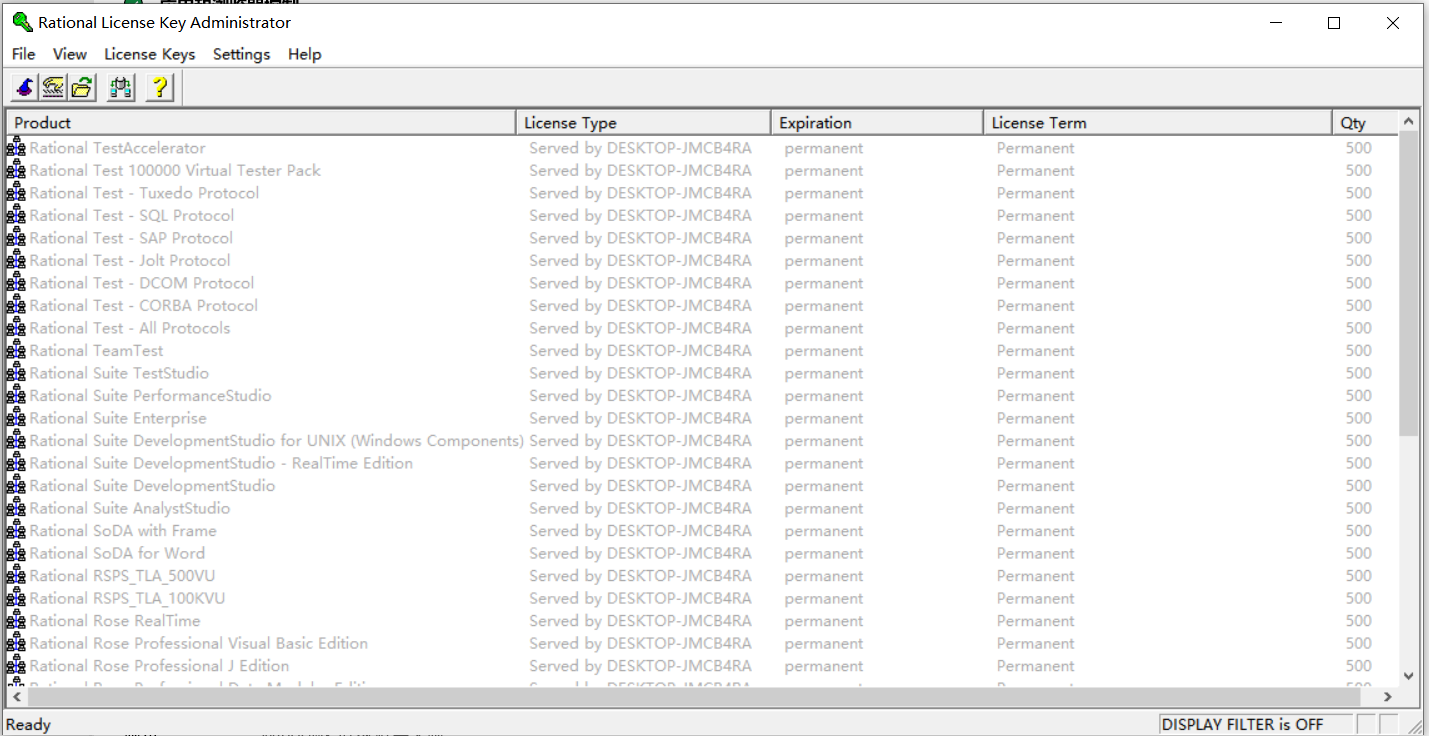Select Rational Test - SQL Protocol row
The image size is (1429, 736).
(x=702, y=216)
